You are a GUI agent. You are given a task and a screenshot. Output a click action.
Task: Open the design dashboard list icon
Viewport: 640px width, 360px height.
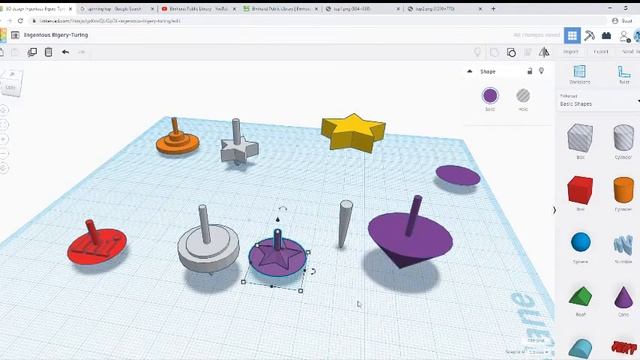(x=15, y=35)
